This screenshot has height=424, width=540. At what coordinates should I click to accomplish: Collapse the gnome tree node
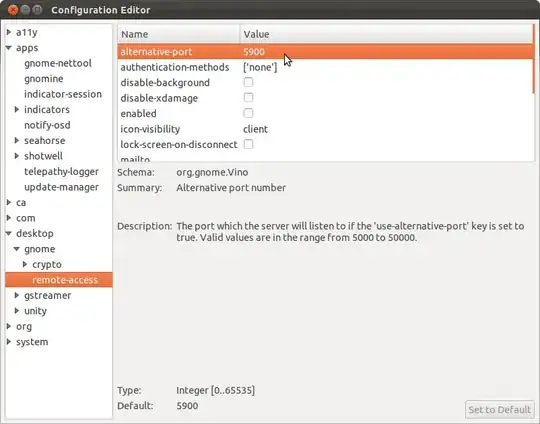pos(17,249)
